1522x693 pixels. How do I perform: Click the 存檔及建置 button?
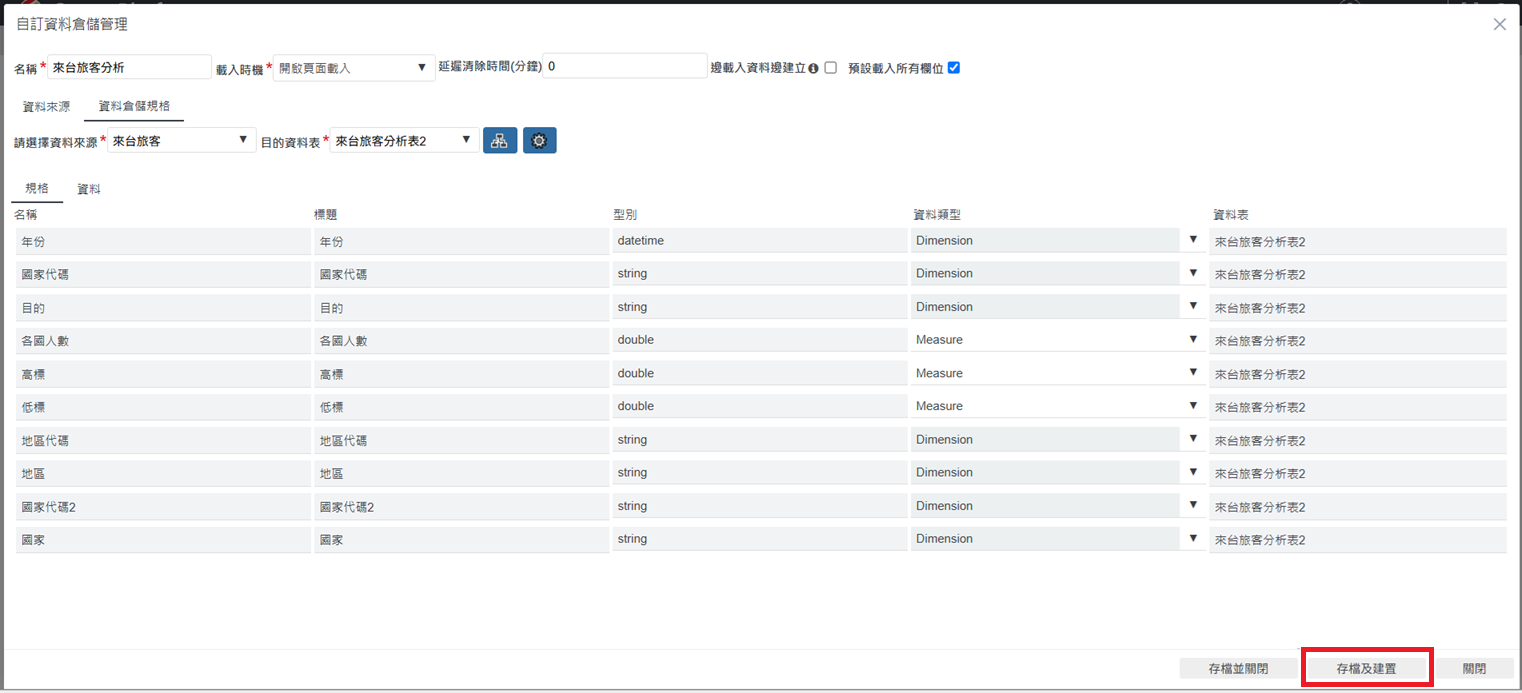click(x=1366, y=668)
